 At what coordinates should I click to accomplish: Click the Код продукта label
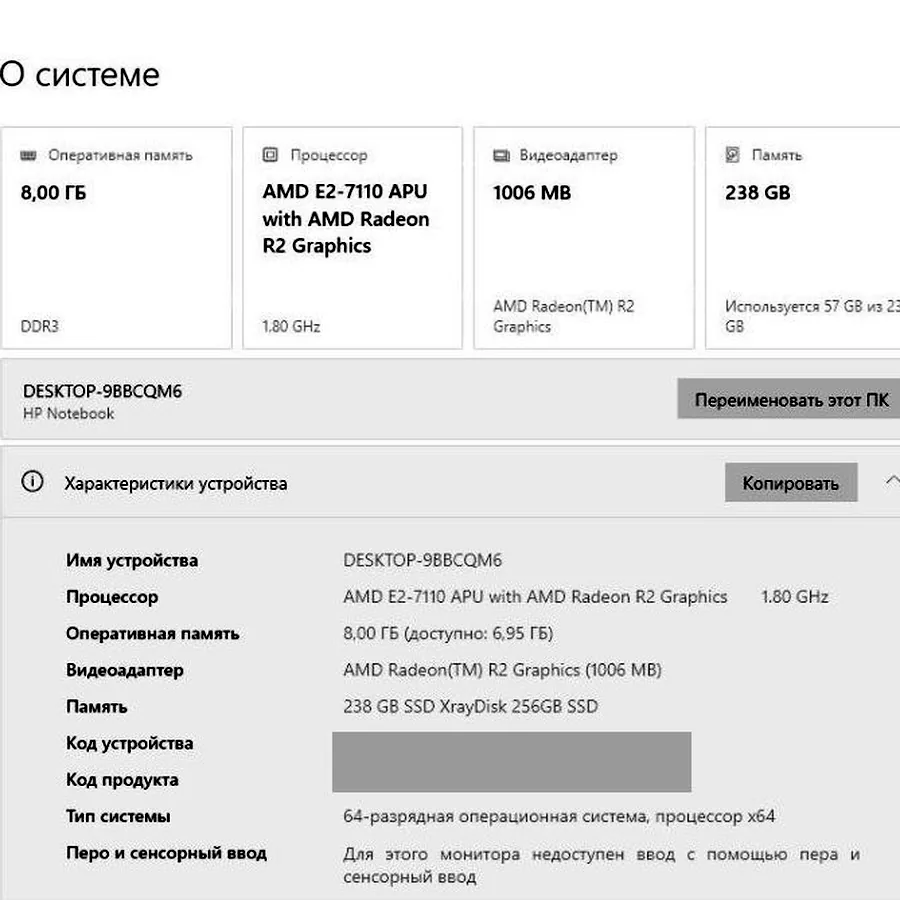[x=122, y=780]
